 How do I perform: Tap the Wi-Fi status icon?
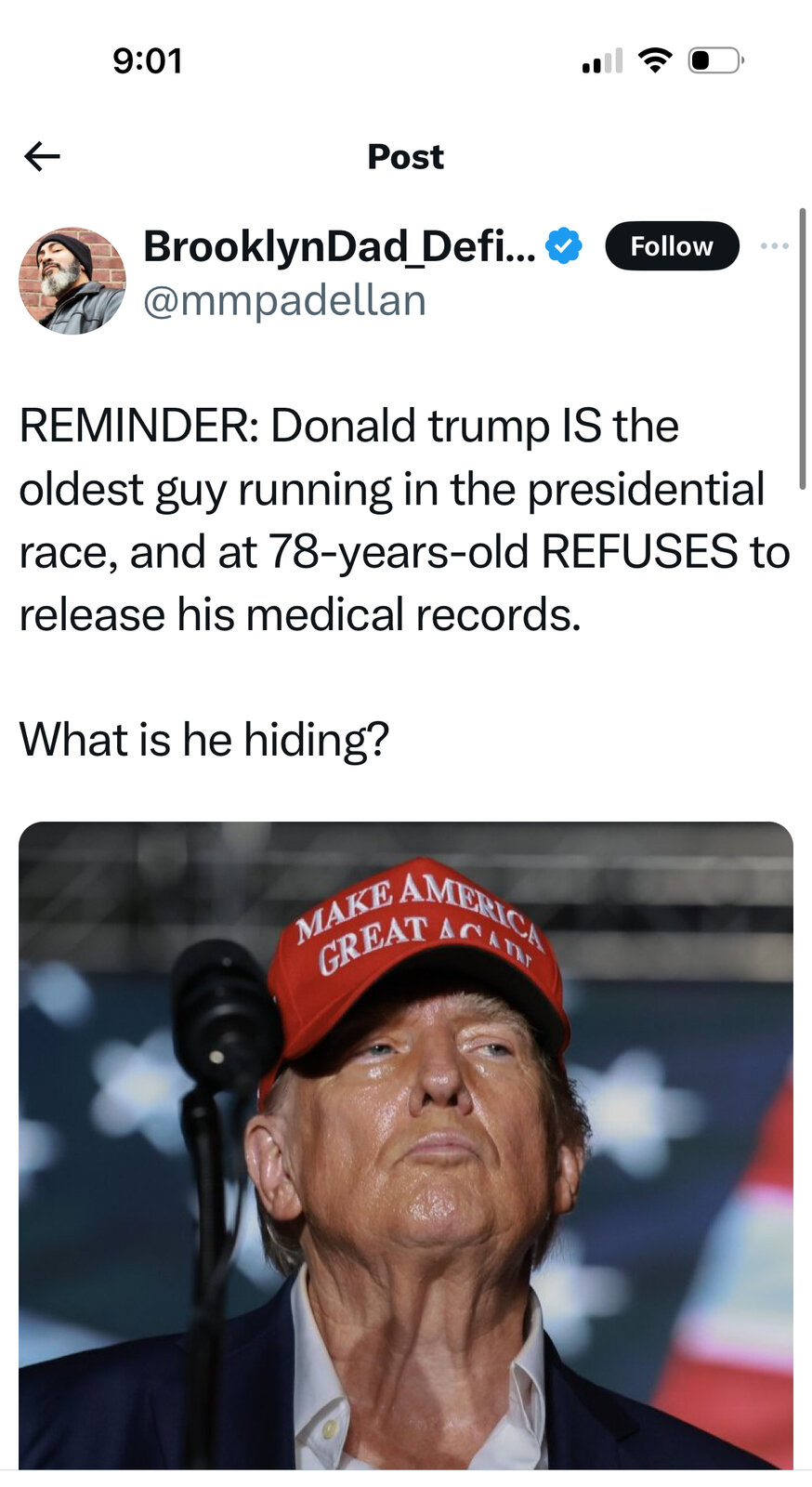(655, 60)
